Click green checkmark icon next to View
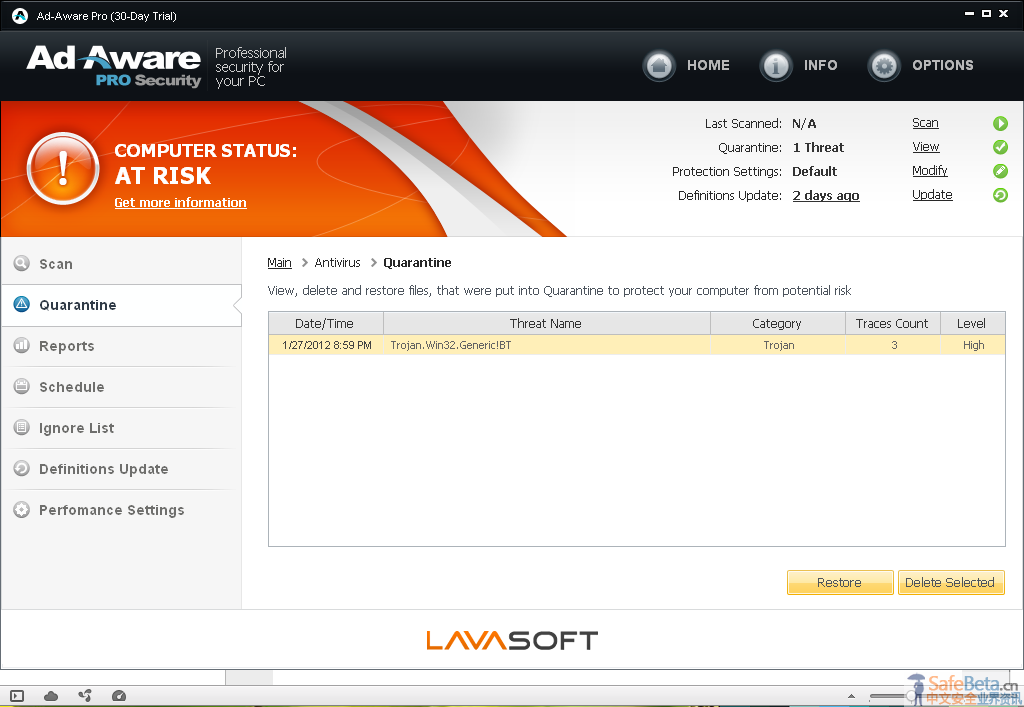This screenshot has width=1024, height=707. (1000, 147)
